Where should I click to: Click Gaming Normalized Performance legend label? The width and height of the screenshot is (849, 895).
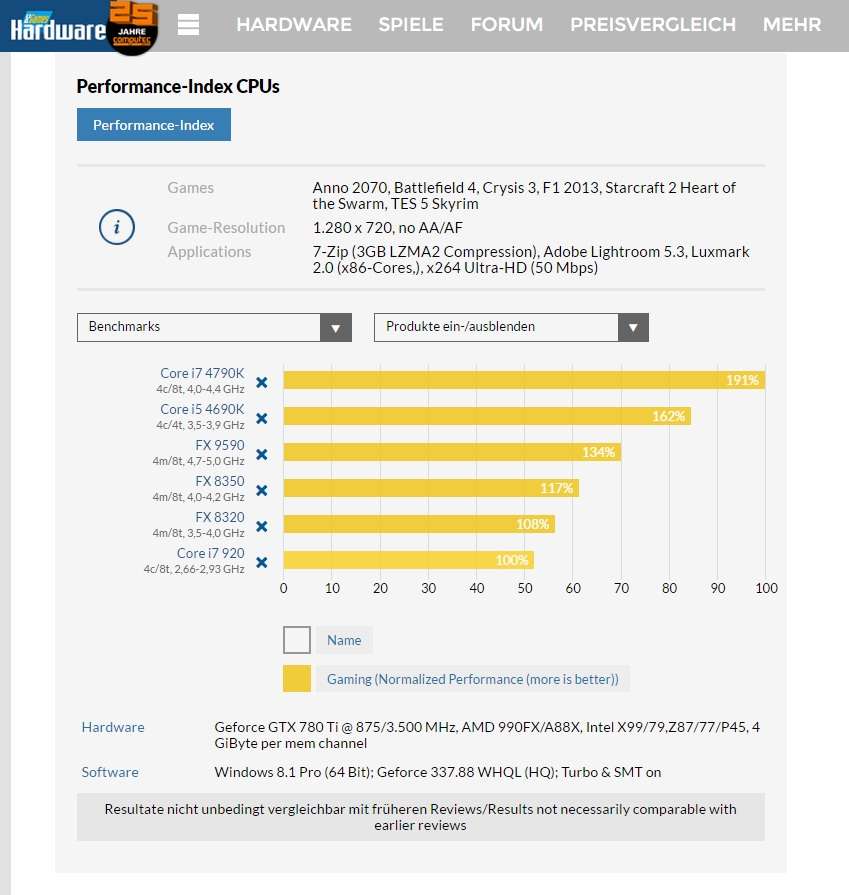[473, 679]
